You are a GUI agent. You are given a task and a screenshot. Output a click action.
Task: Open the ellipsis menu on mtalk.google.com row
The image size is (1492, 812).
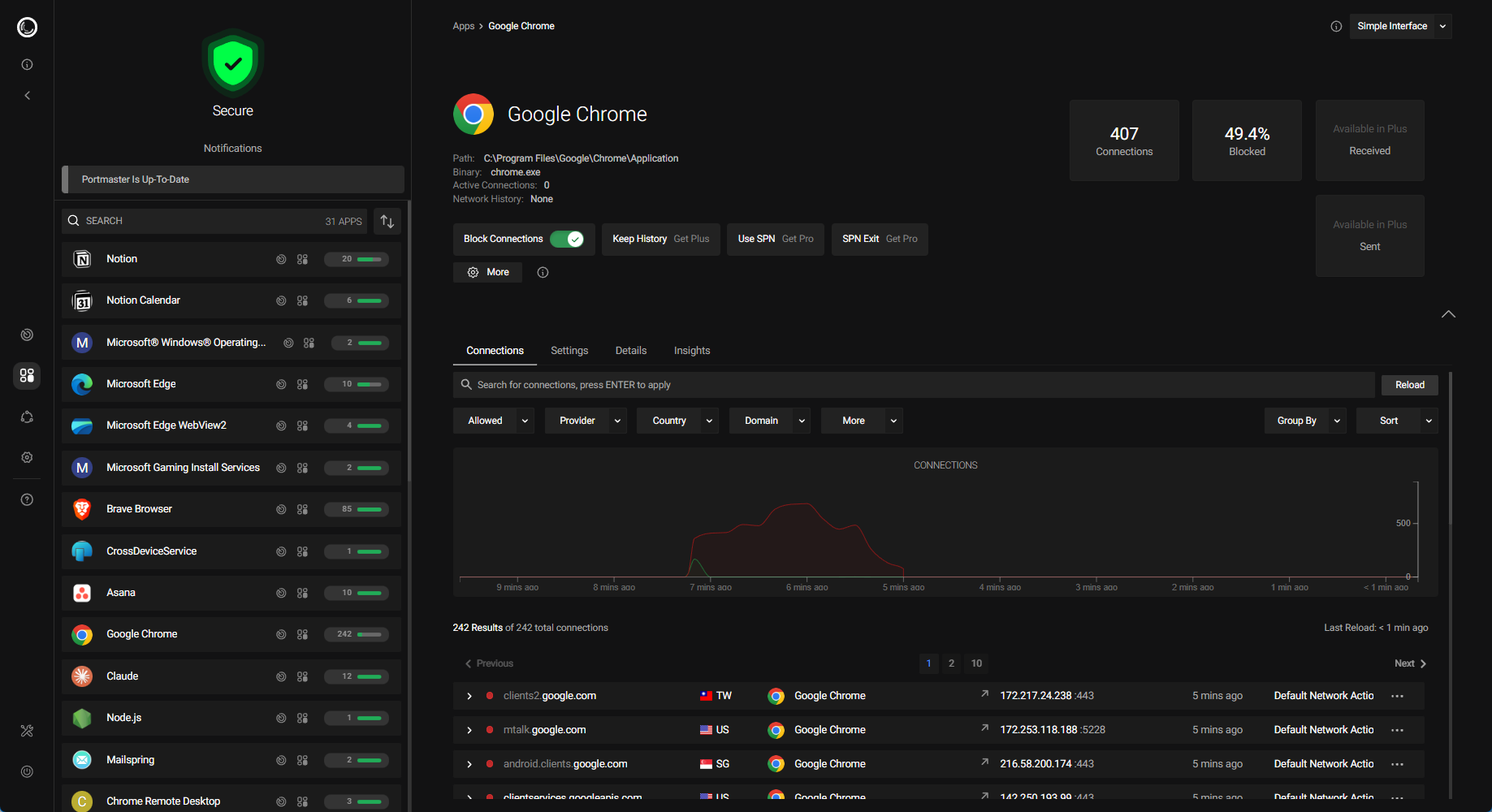[x=1397, y=729]
